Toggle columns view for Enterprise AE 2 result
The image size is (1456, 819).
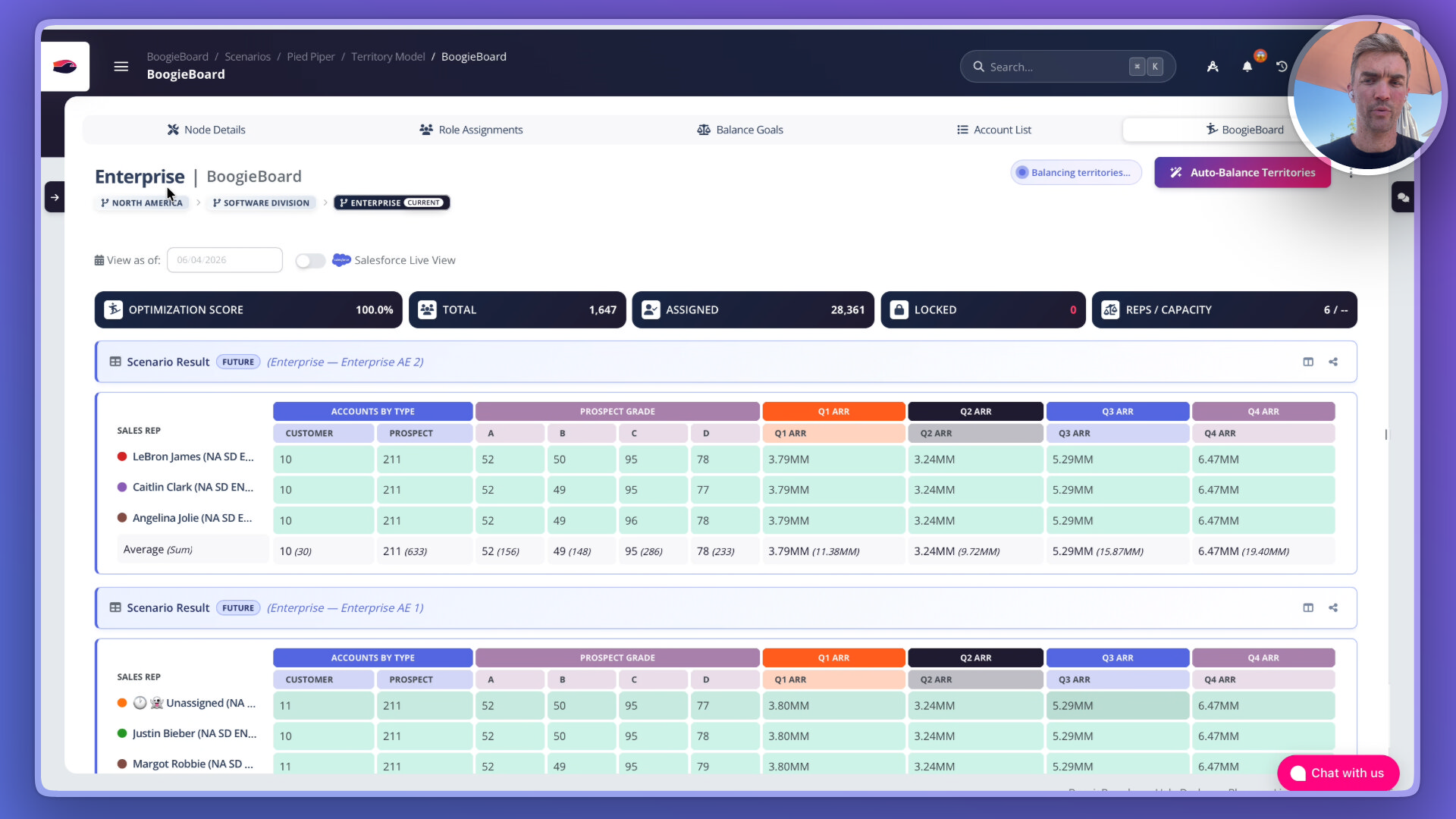pyautogui.click(x=1308, y=362)
